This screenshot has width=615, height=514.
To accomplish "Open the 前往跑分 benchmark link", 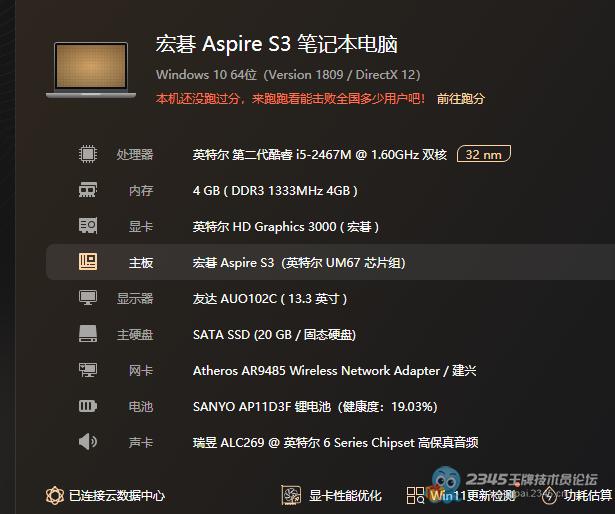I will (461, 98).
